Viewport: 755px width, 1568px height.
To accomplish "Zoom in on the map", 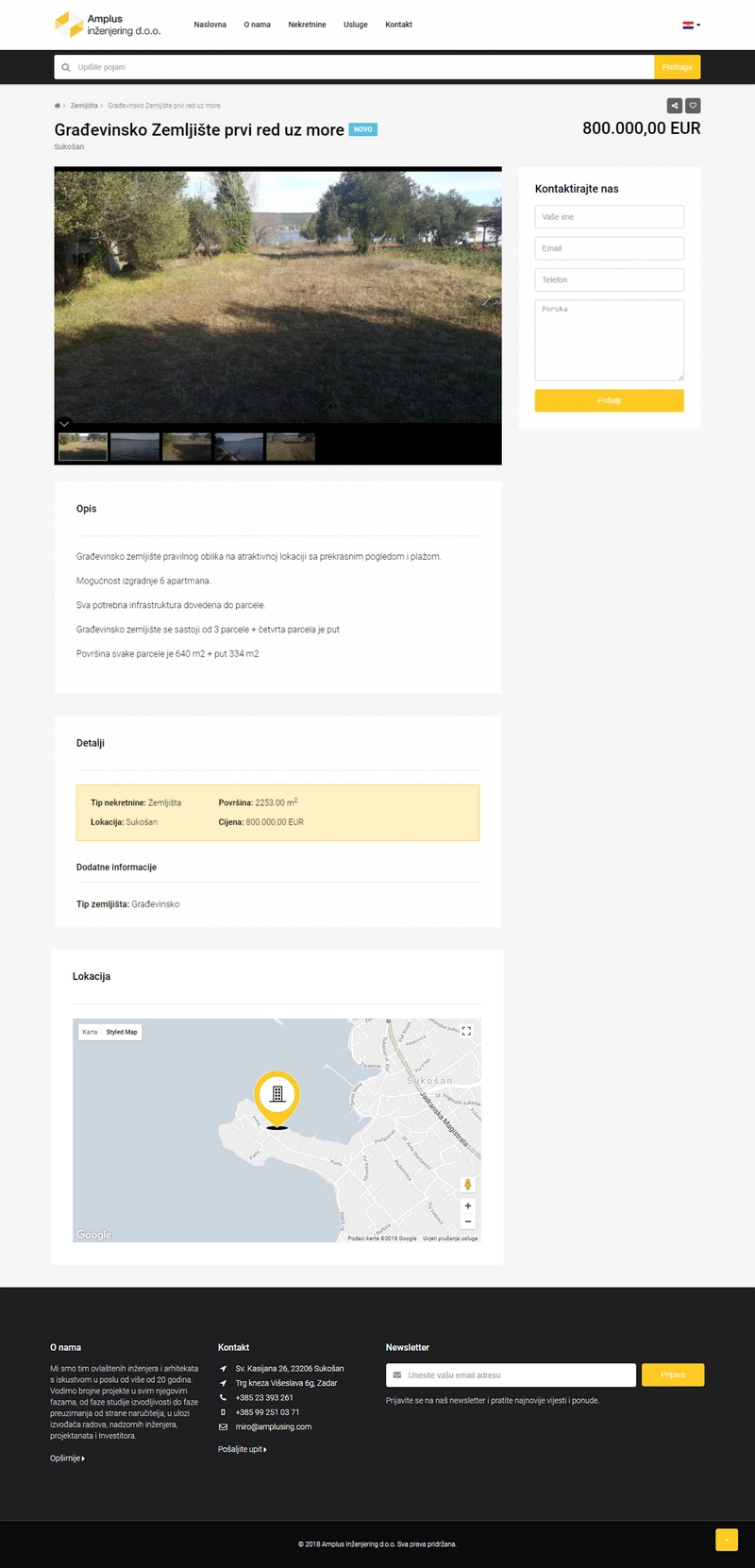I will pos(467,1206).
